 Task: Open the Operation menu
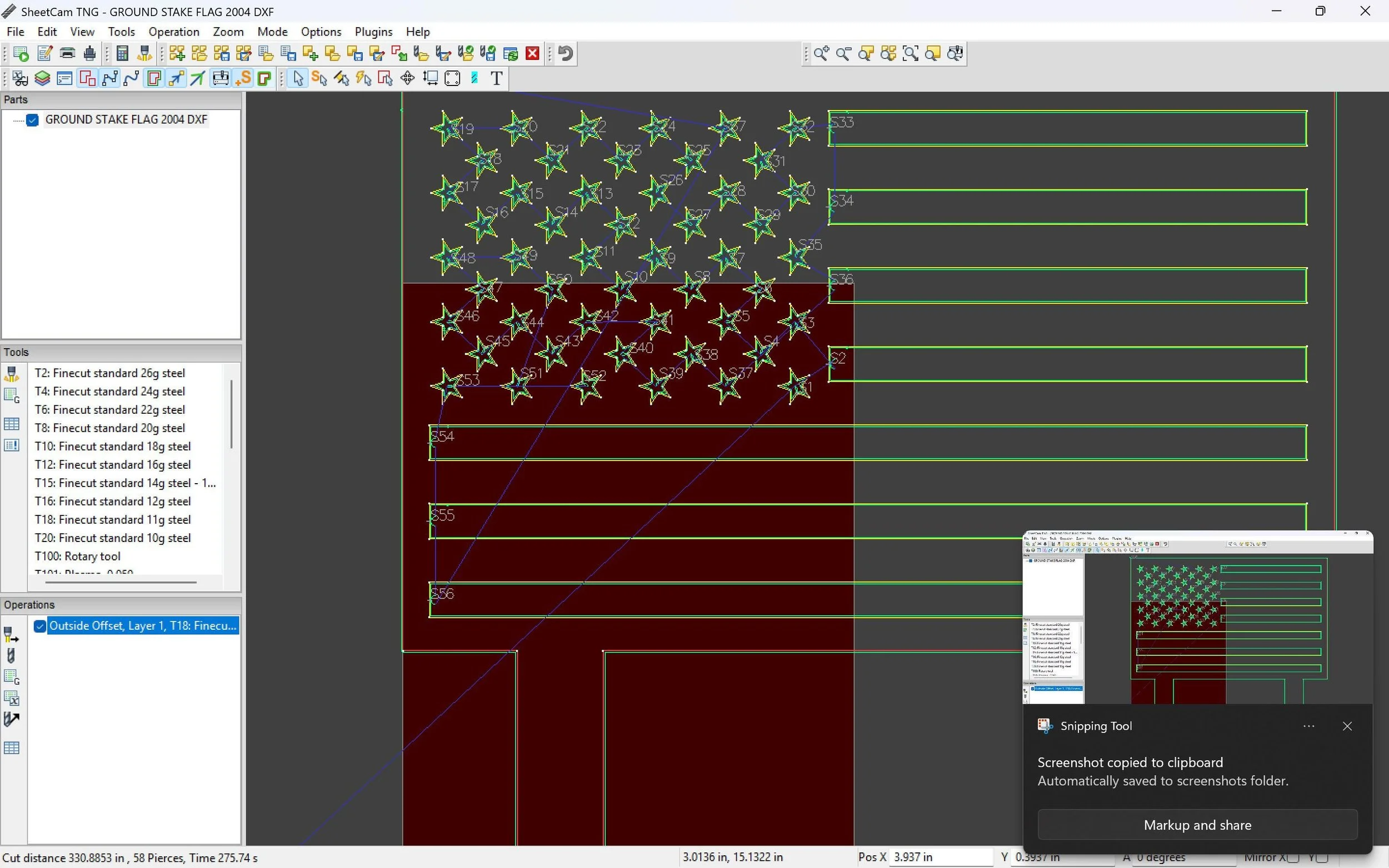click(173, 32)
